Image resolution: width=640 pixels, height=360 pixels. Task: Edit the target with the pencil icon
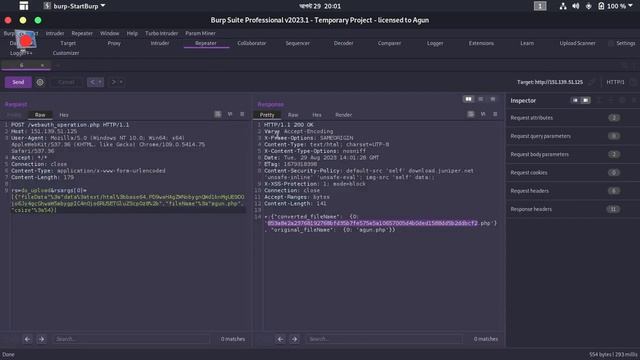pos(592,82)
